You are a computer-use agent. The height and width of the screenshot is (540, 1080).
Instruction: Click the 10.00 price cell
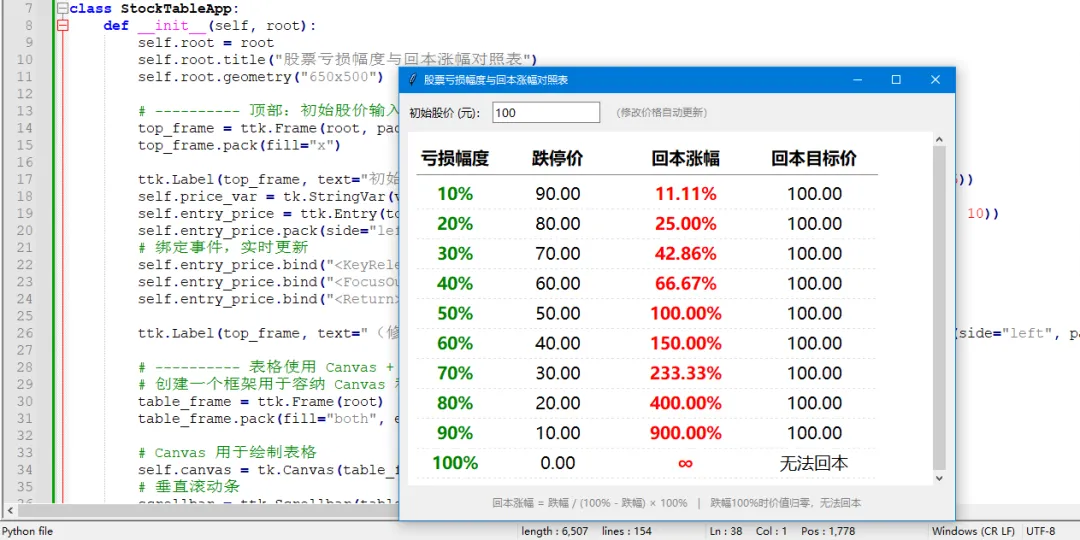coord(558,433)
